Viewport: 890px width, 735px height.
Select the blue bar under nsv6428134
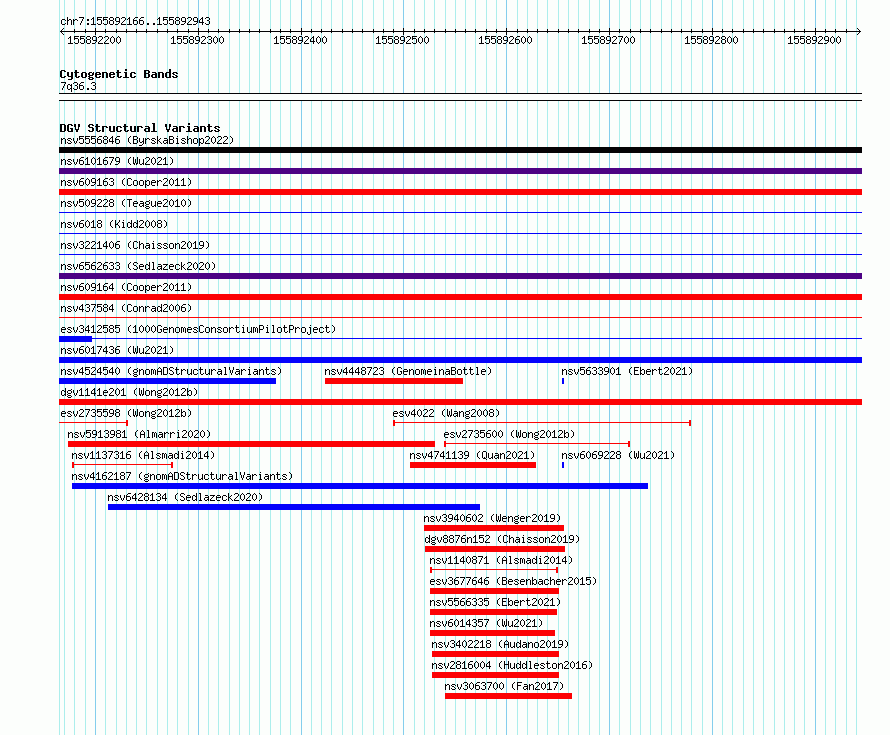click(x=294, y=507)
